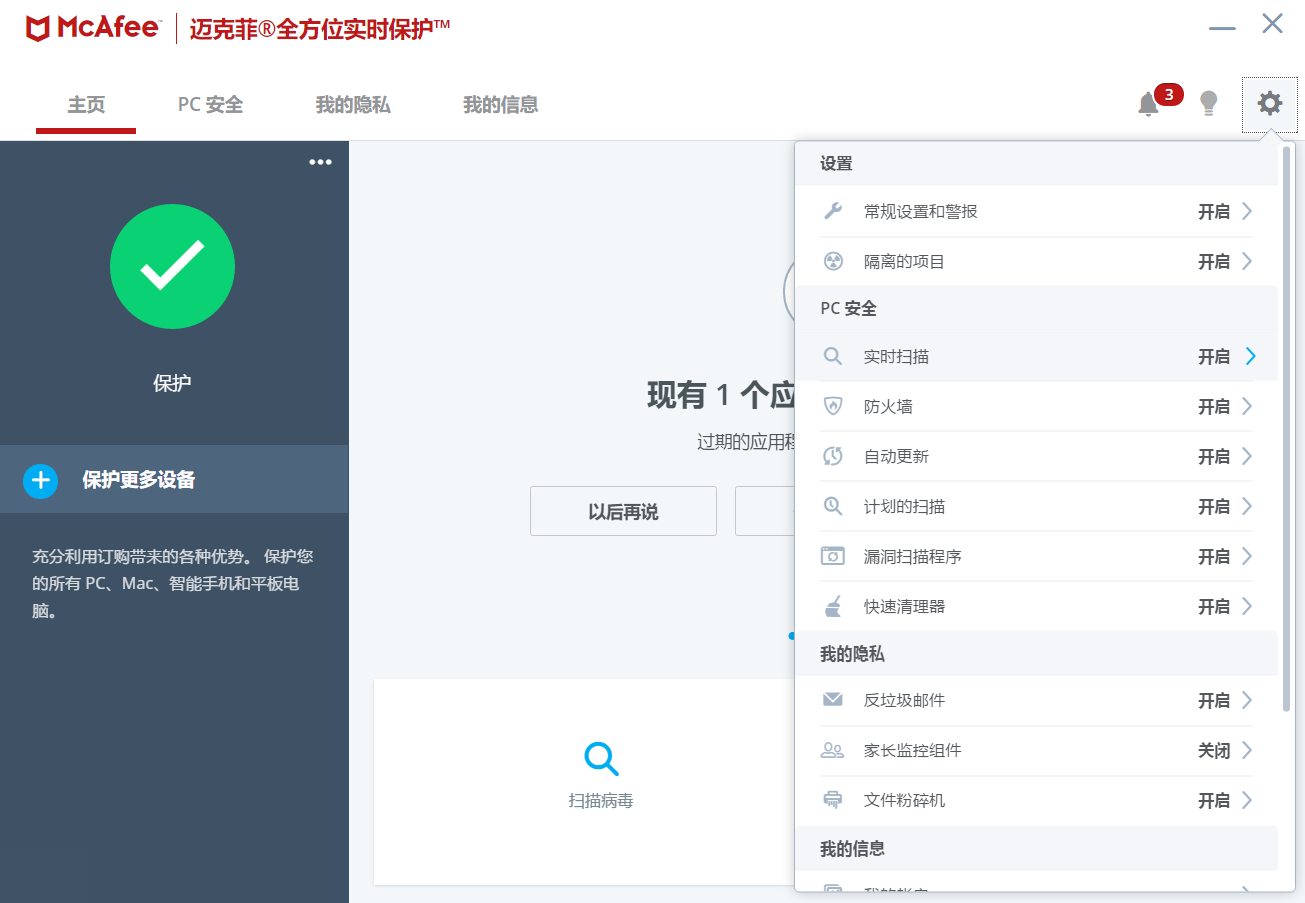Click the 保护更多设备 sidebar button
The width and height of the screenshot is (1305, 903).
[174, 480]
